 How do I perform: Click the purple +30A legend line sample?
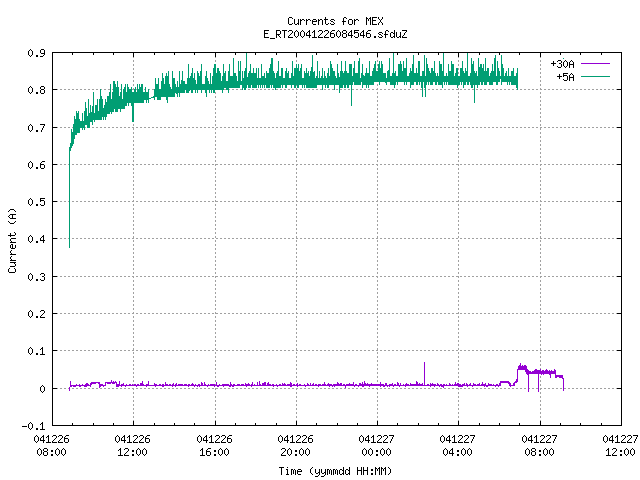coord(596,64)
